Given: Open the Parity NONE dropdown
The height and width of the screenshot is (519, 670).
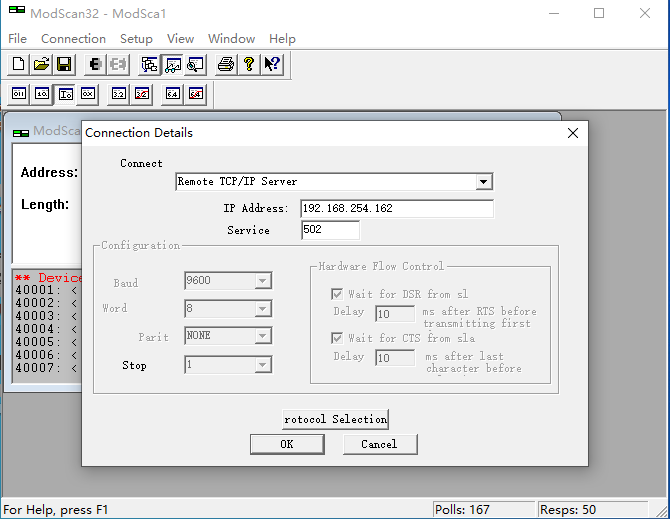Looking at the screenshot, I should coord(263,336).
